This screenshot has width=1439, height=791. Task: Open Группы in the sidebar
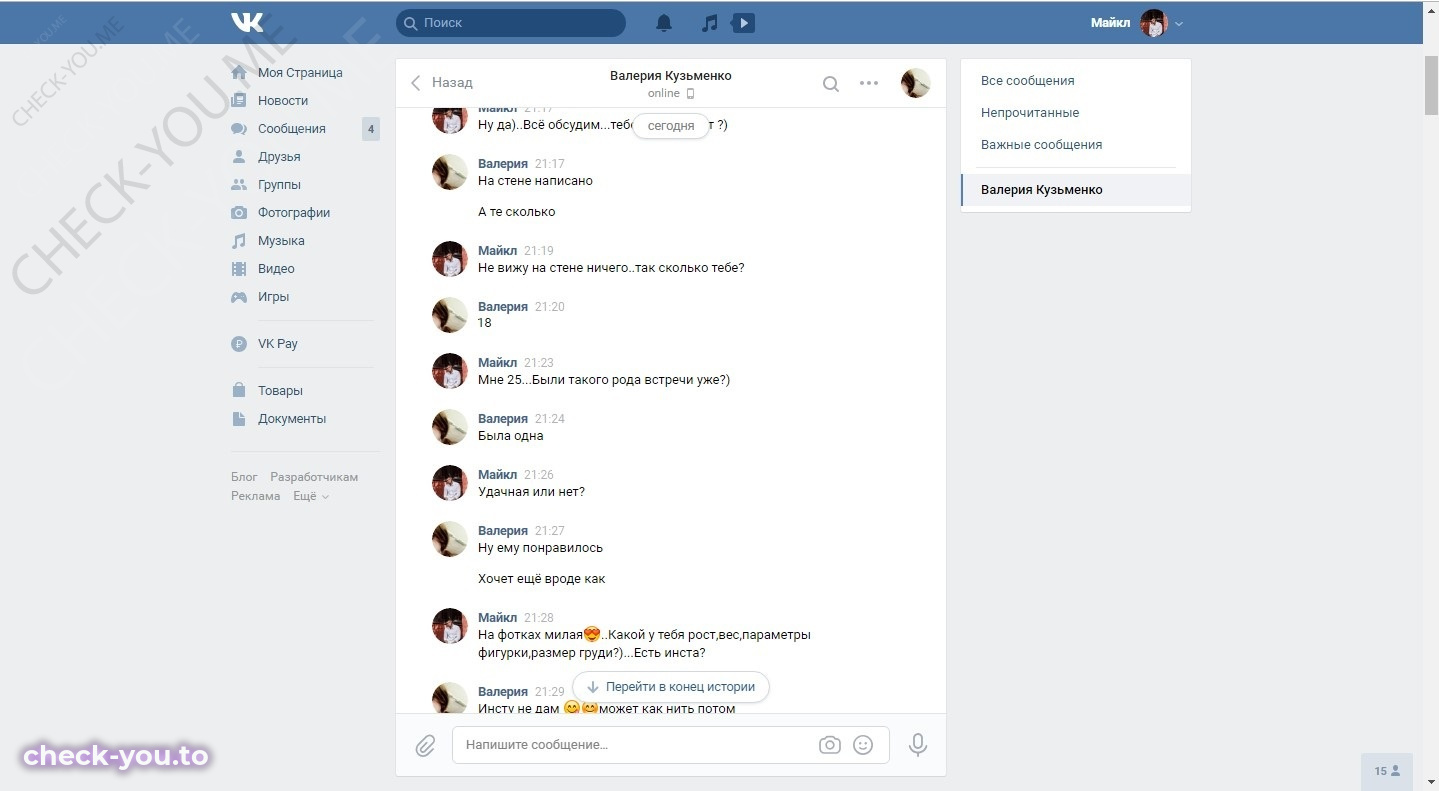click(279, 185)
